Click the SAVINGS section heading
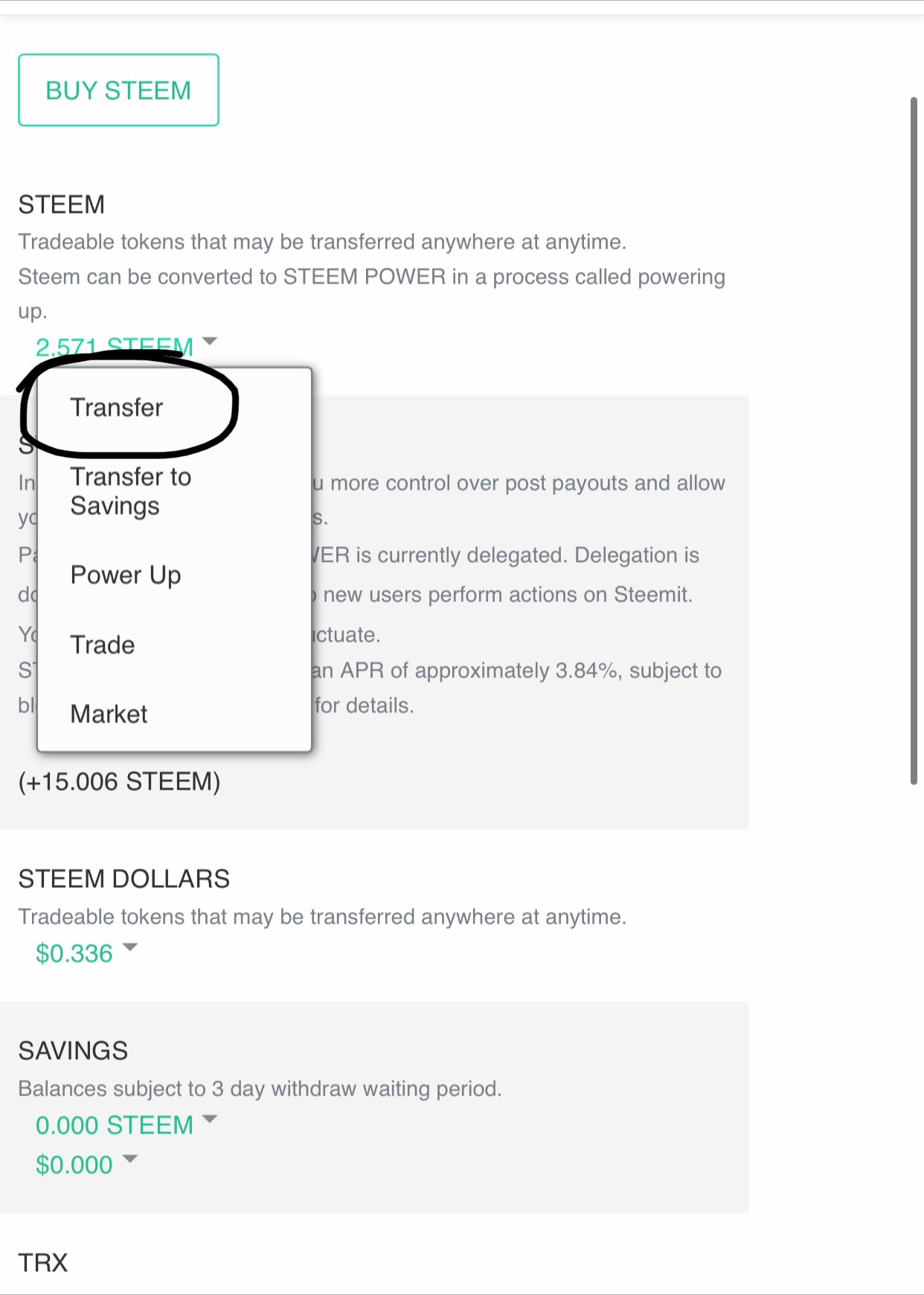Image resolution: width=924 pixels, height=1295 pixels. [73, 1051]
